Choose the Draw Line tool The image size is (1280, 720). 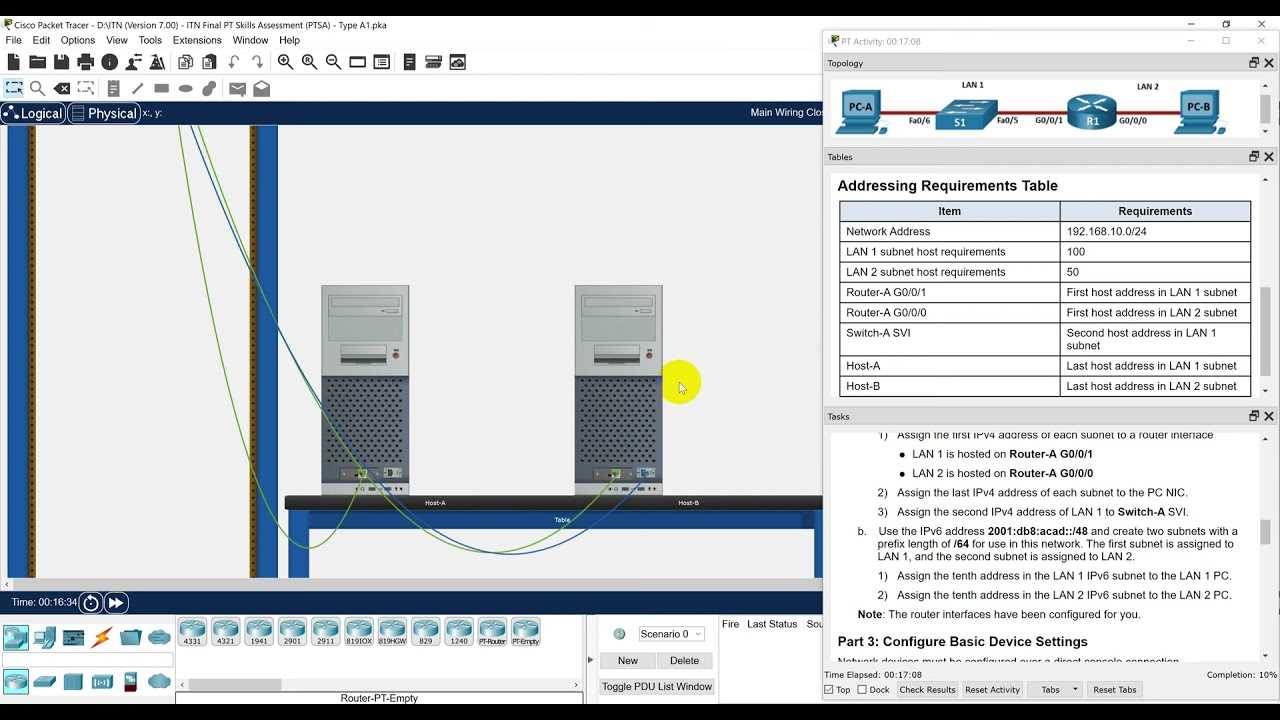(137, 88)
